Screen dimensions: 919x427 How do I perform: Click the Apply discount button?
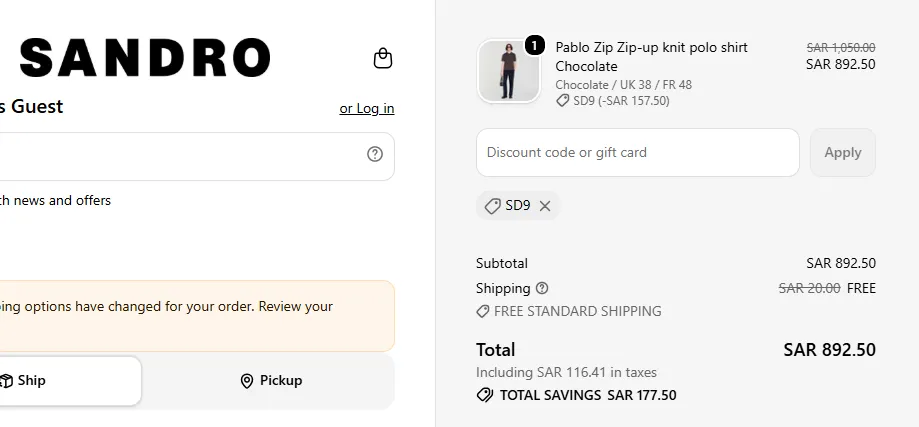(842, 152)
